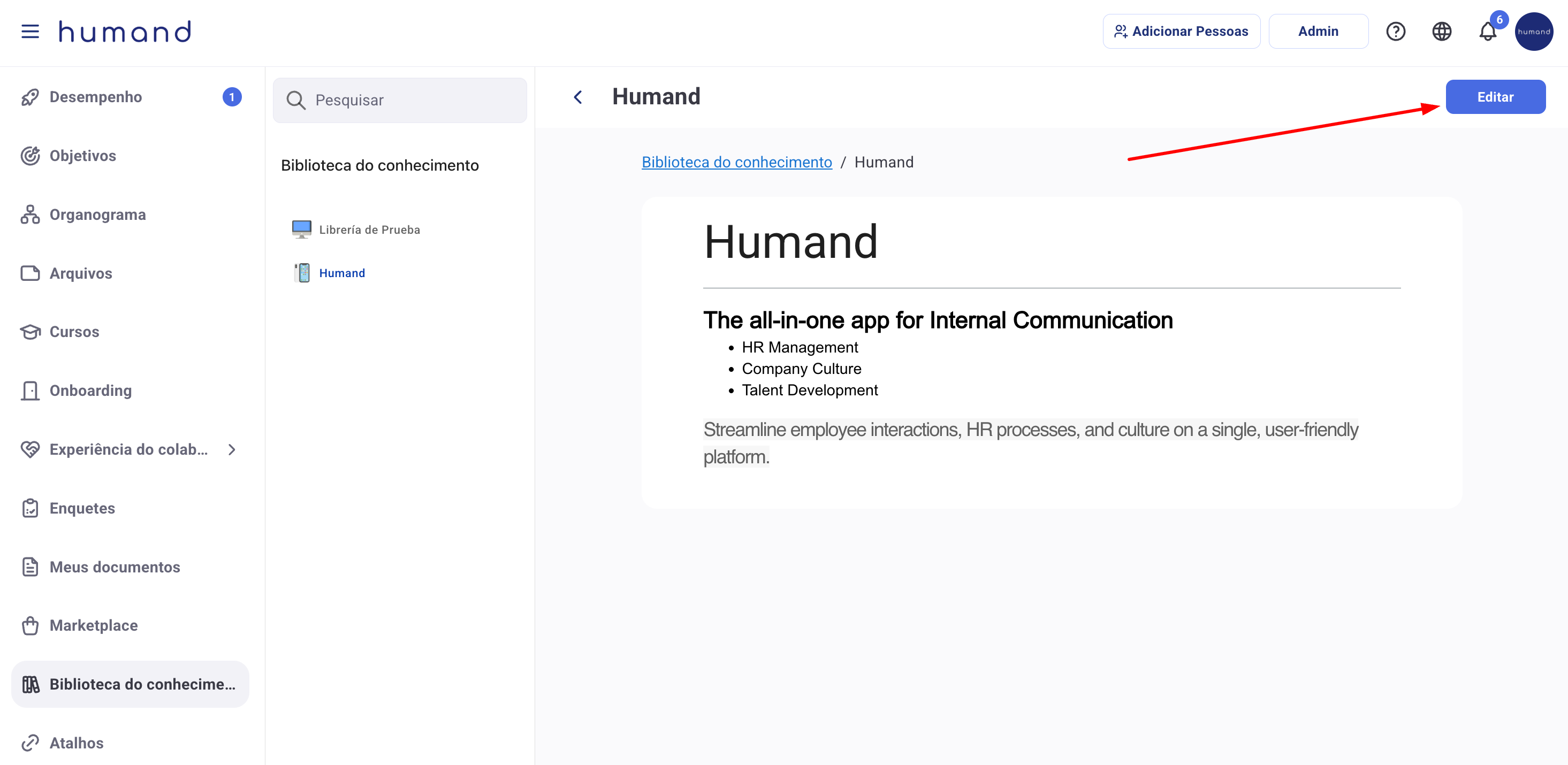
Task: Open Atalhos menu item
Action: point(130,743)
